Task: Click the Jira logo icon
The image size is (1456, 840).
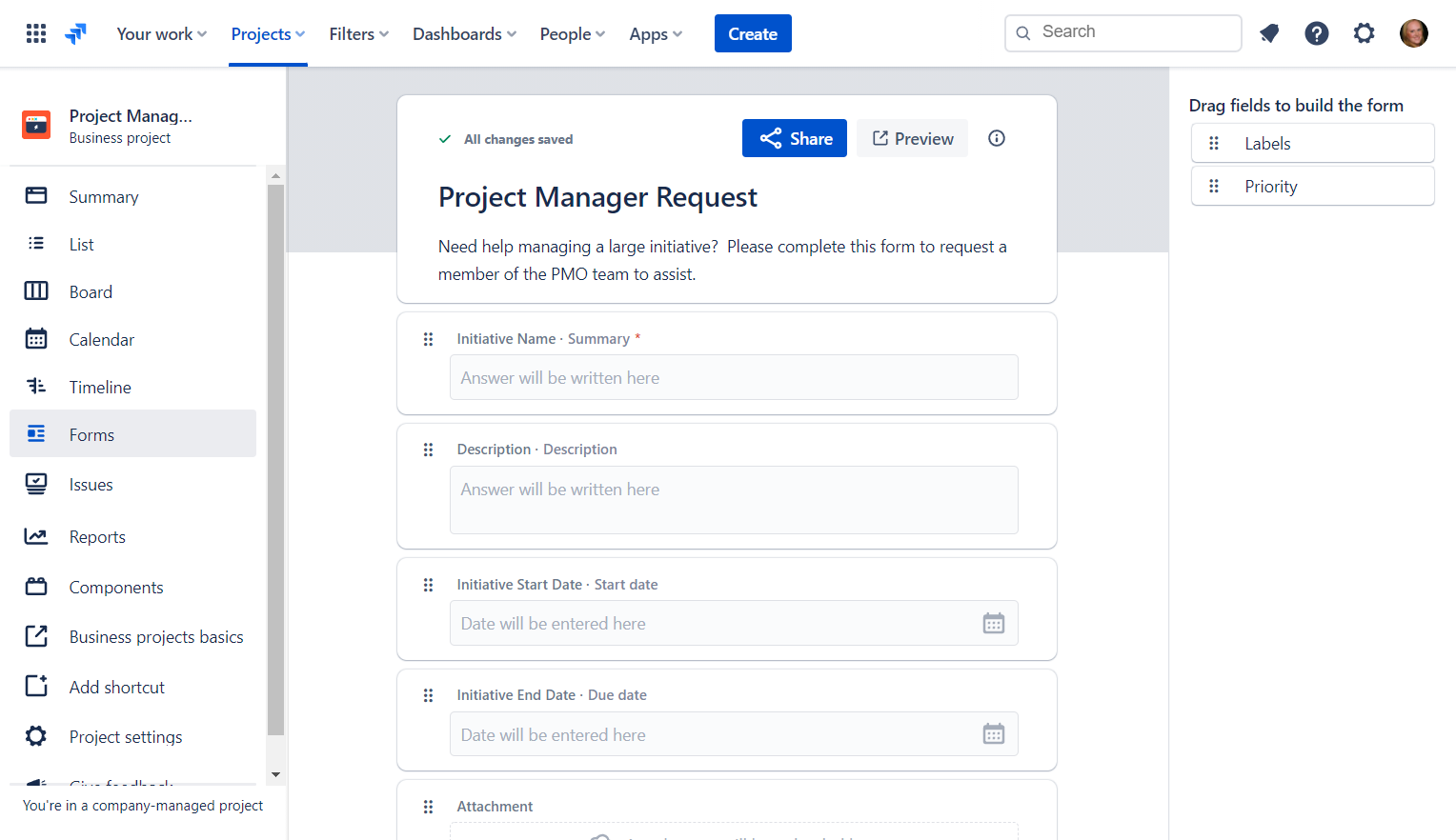Action: 76,34
